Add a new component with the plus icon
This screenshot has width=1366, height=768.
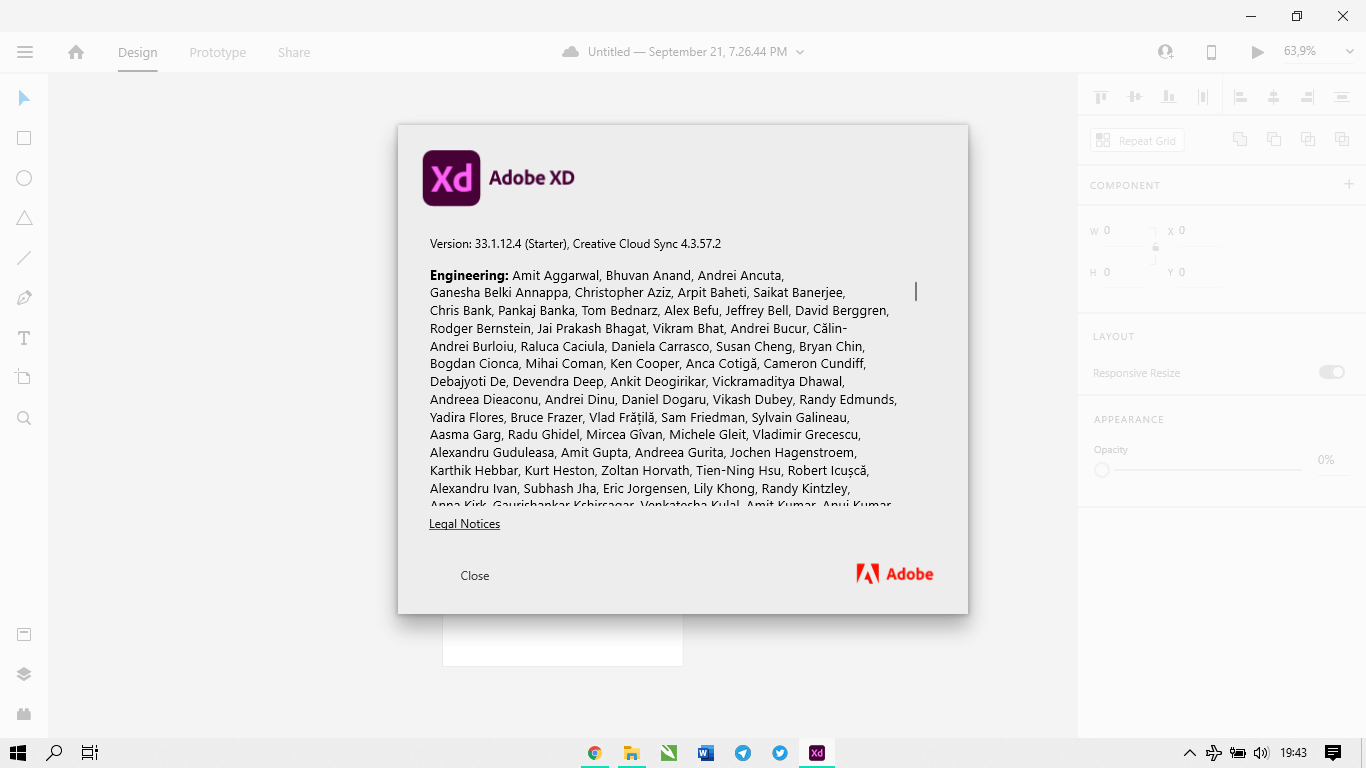pyautogui.click(x=1348, y=184)
